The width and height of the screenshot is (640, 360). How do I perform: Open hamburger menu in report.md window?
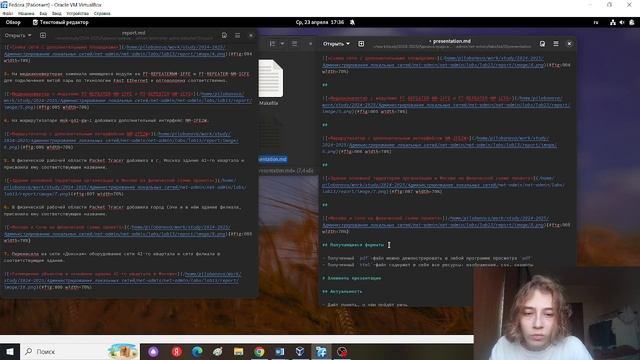tap(238, 36)
